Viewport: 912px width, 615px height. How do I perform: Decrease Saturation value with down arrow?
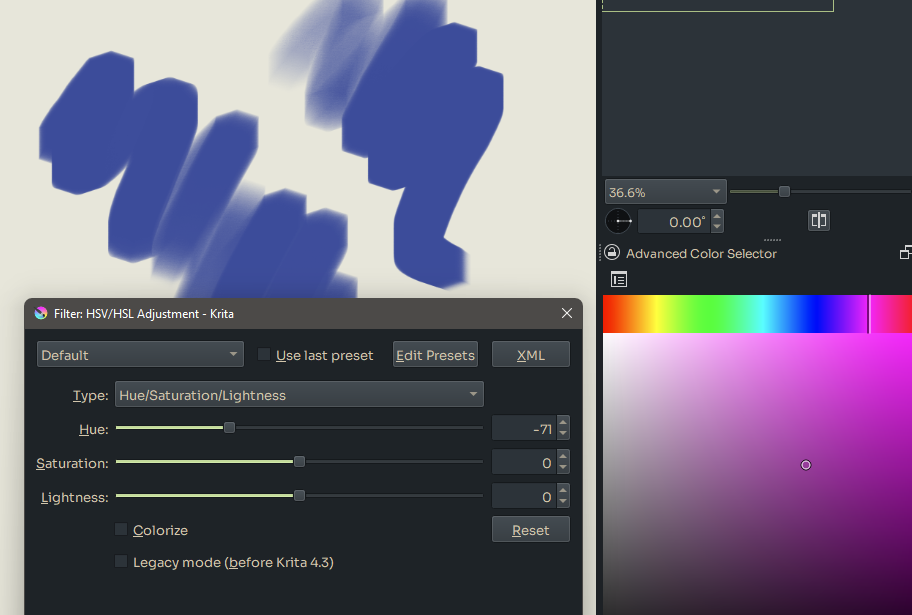pyautogui.click(x=562, y=468)
